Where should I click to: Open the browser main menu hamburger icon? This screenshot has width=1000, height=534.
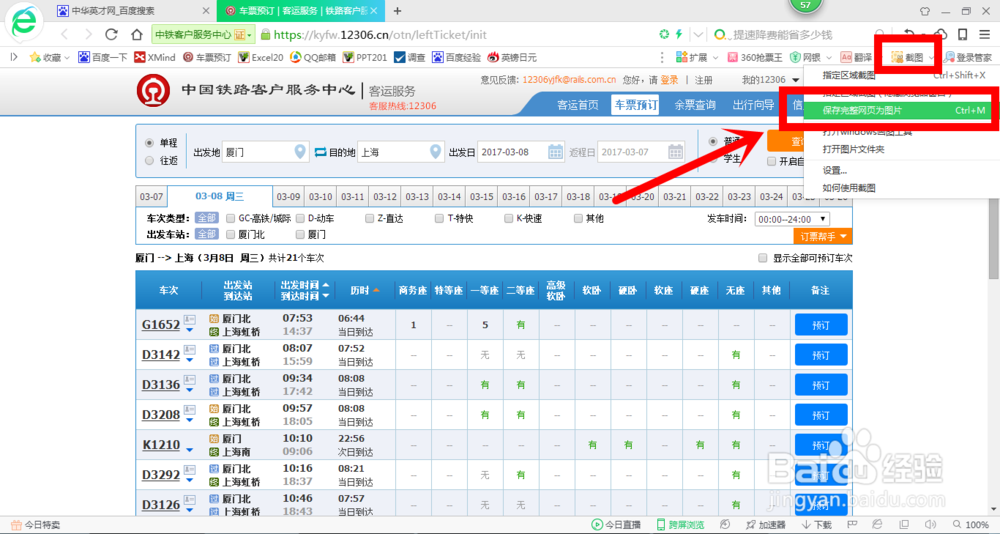pos(985,34)
